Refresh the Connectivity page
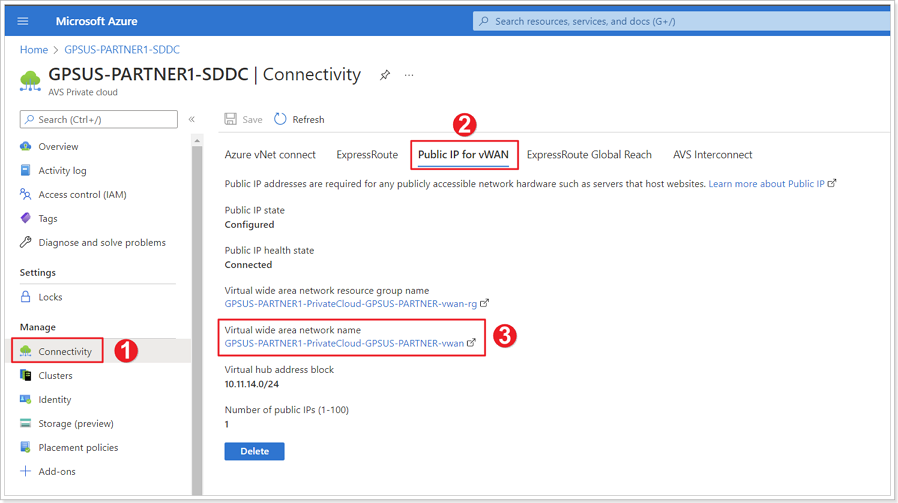Image resolution: width=898 pixels, height=503 pixels. [x=299, y=119]
